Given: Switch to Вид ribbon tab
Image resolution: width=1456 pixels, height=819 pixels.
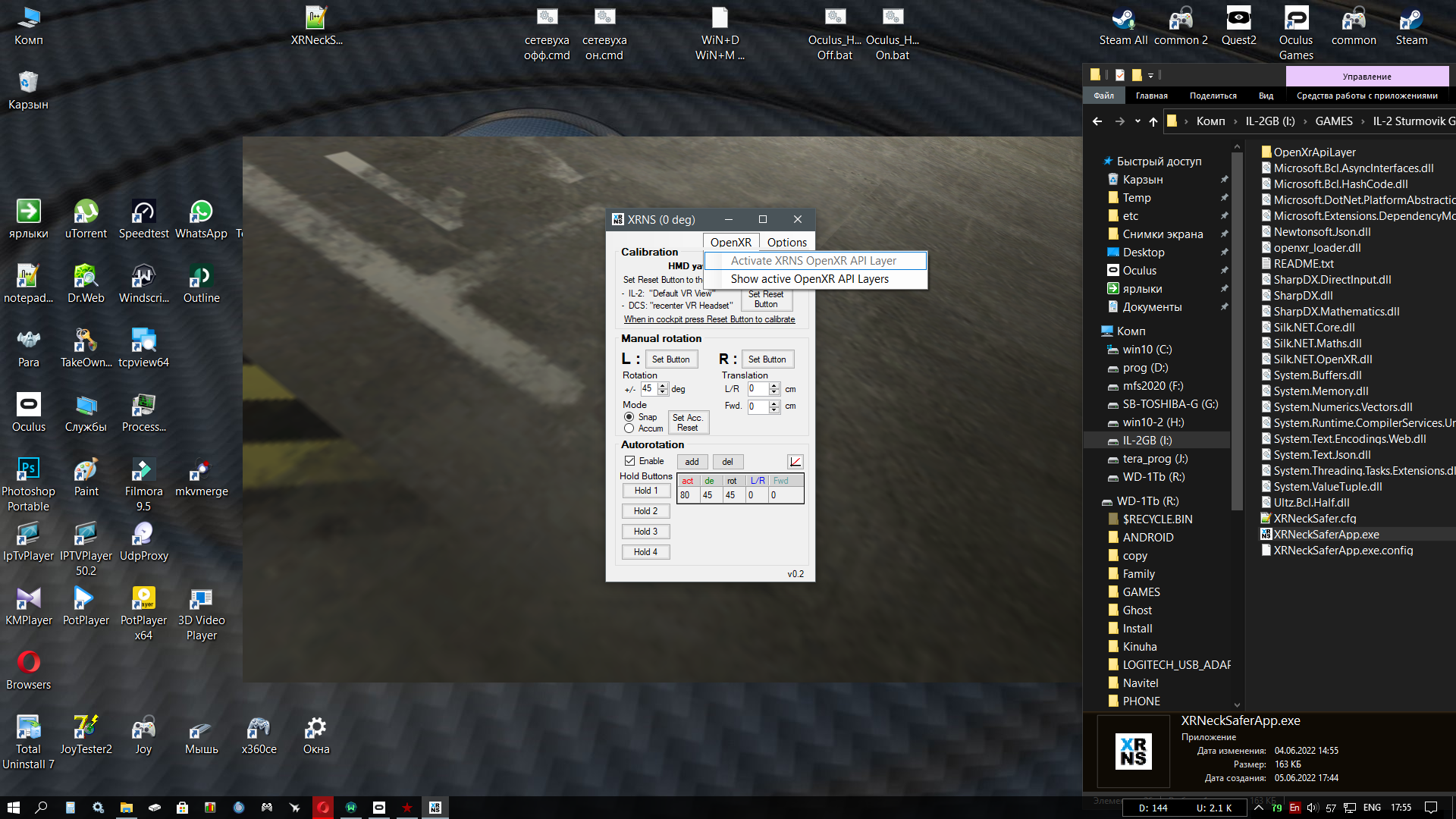Looking at the screenshot, I should coord(1266,96).
